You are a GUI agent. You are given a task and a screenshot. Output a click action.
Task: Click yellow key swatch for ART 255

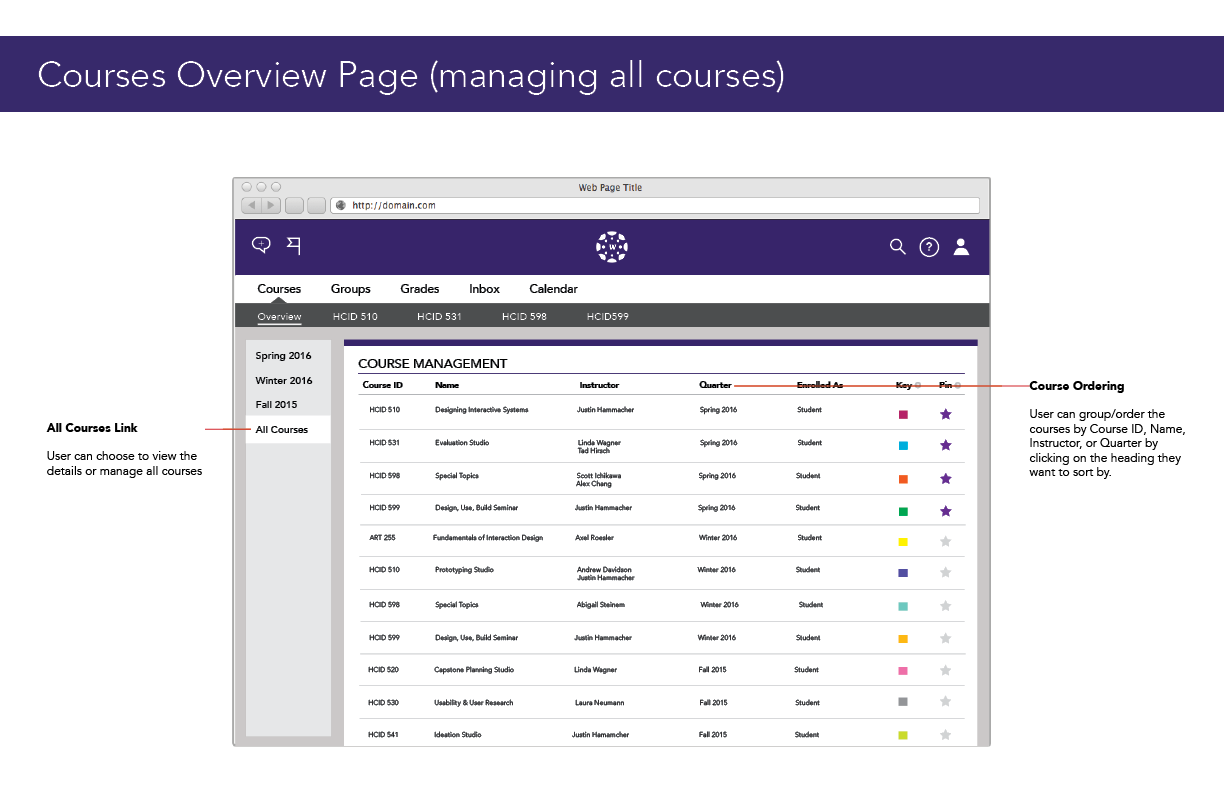point(903,542)
